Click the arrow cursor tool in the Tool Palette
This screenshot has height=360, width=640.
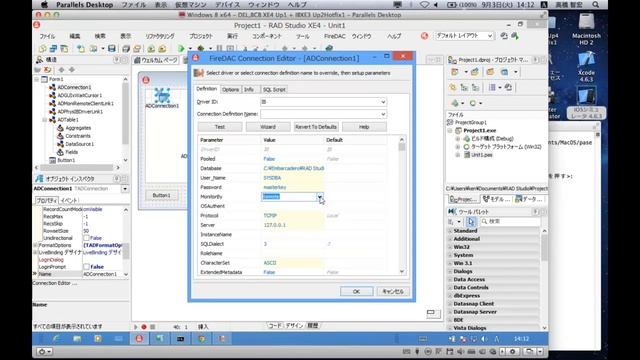click(x=471, y=221)
